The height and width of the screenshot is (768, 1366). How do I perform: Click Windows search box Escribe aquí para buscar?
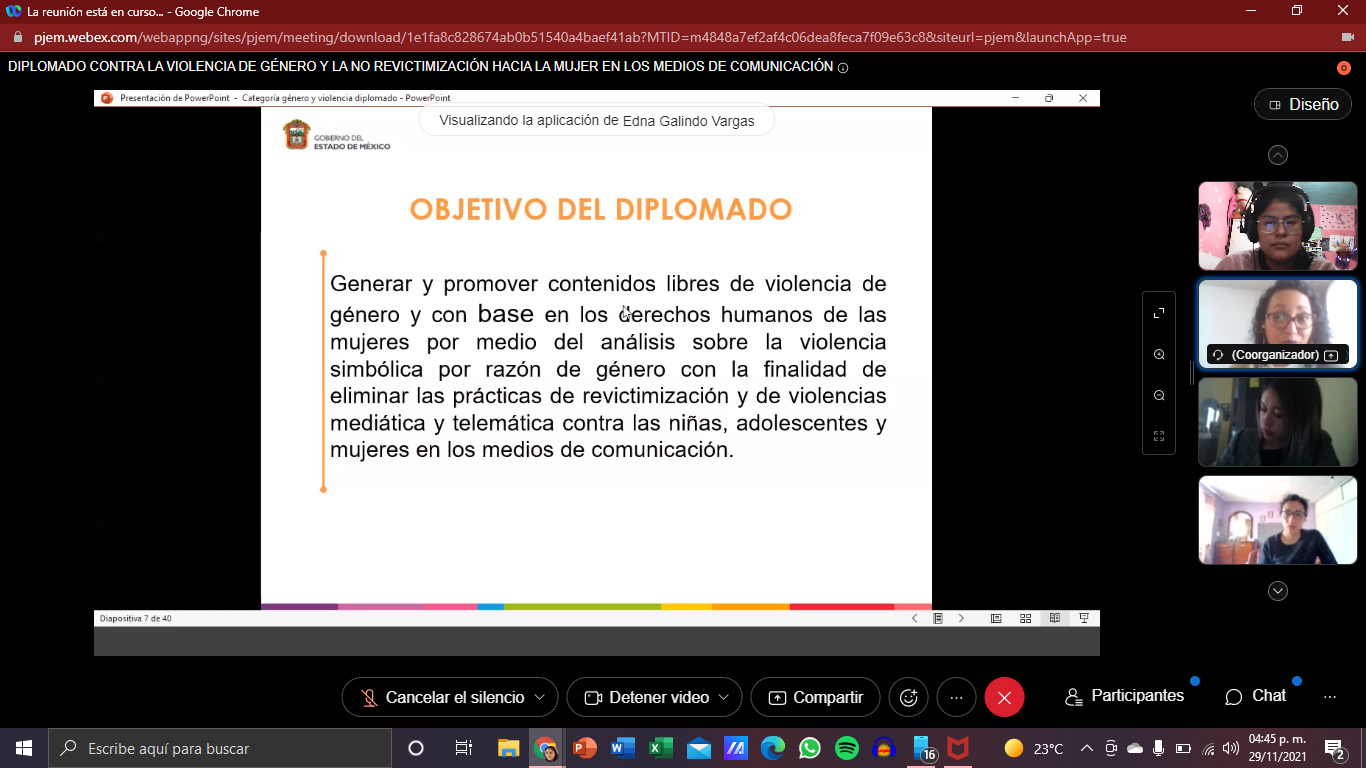(x=219, y=748)
